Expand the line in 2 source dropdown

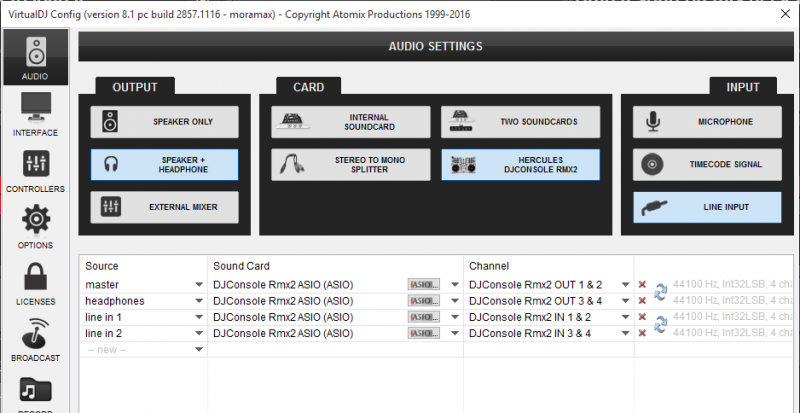point(199,334)
